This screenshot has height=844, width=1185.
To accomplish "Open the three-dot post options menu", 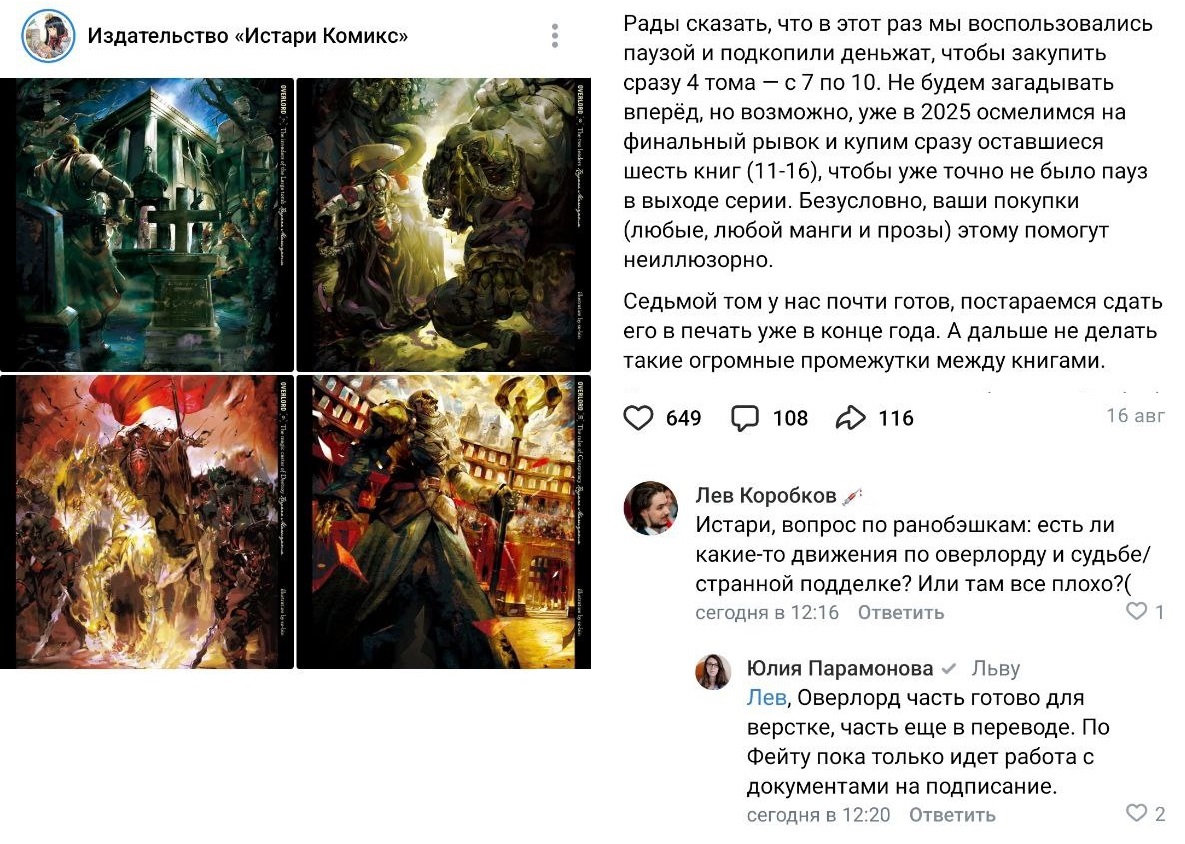I will click(x=555, y=36).
